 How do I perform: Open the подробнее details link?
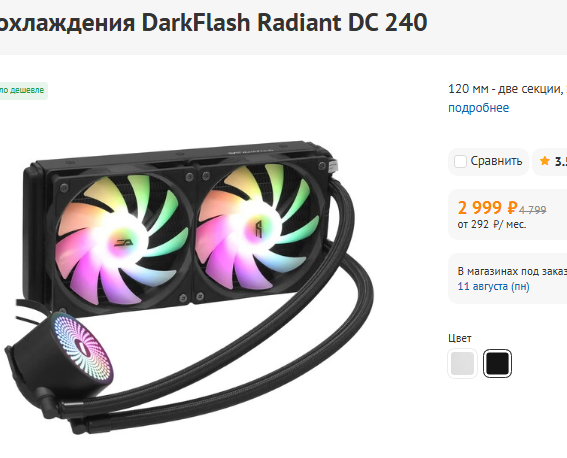(x=478, y=108)
